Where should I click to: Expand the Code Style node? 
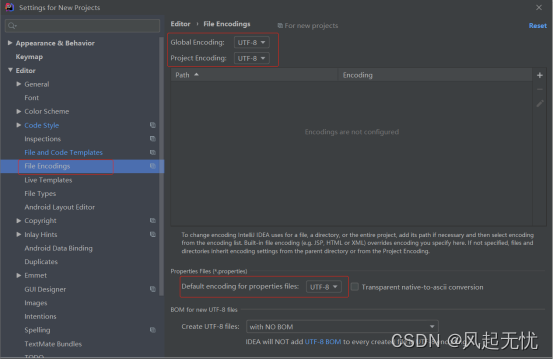pos(19,125)
